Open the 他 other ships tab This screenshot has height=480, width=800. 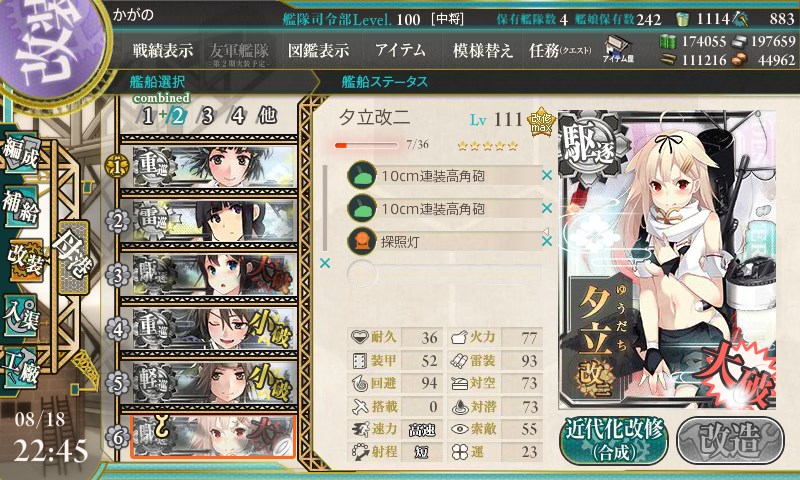tap(267, 116)
